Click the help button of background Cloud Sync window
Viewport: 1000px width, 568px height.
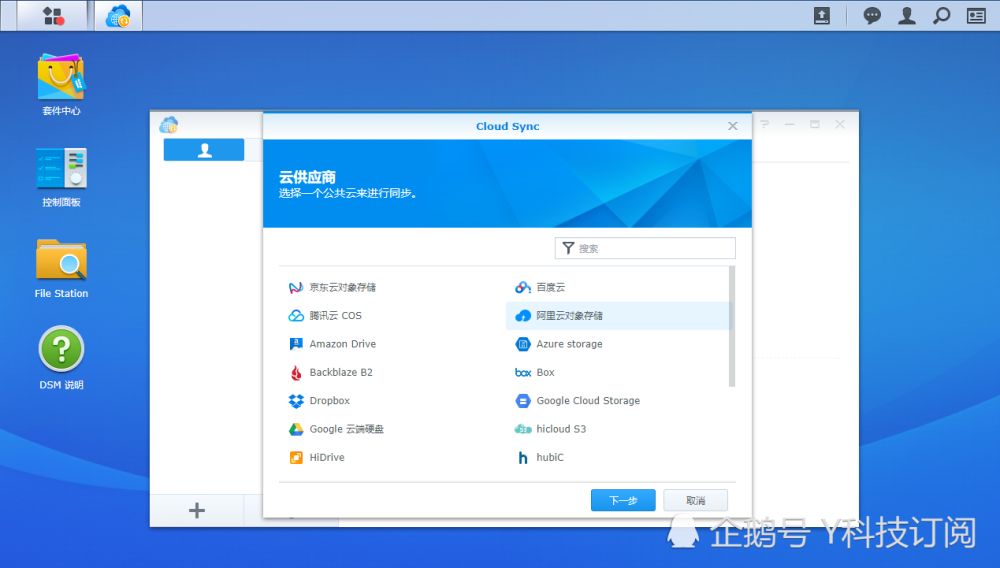tap(765, 124)
